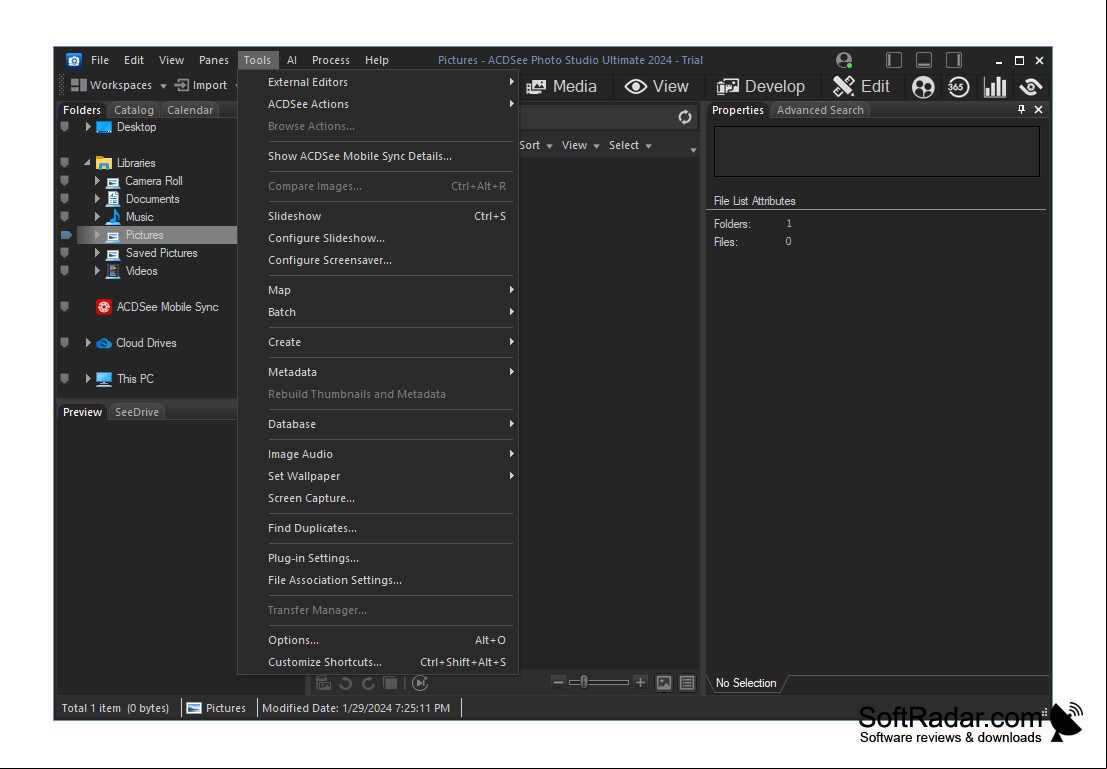This screenshot has width=1107, height=769.
Task: Open the Sort dropdown
Action: [x=536, y=145]
